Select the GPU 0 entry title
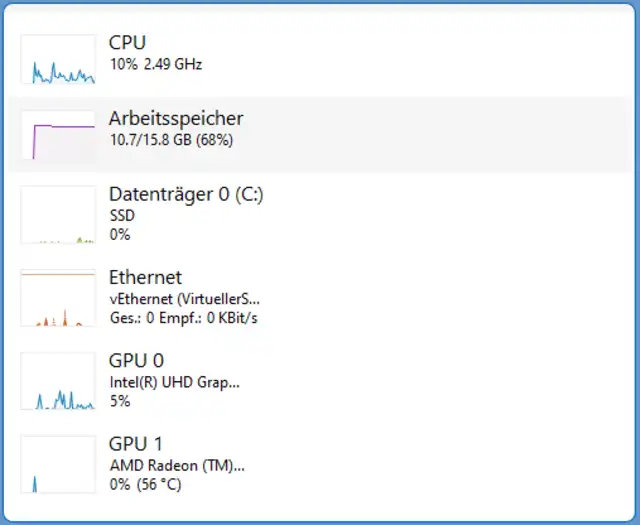The image size is (640, 525). (x=136, y=360)
